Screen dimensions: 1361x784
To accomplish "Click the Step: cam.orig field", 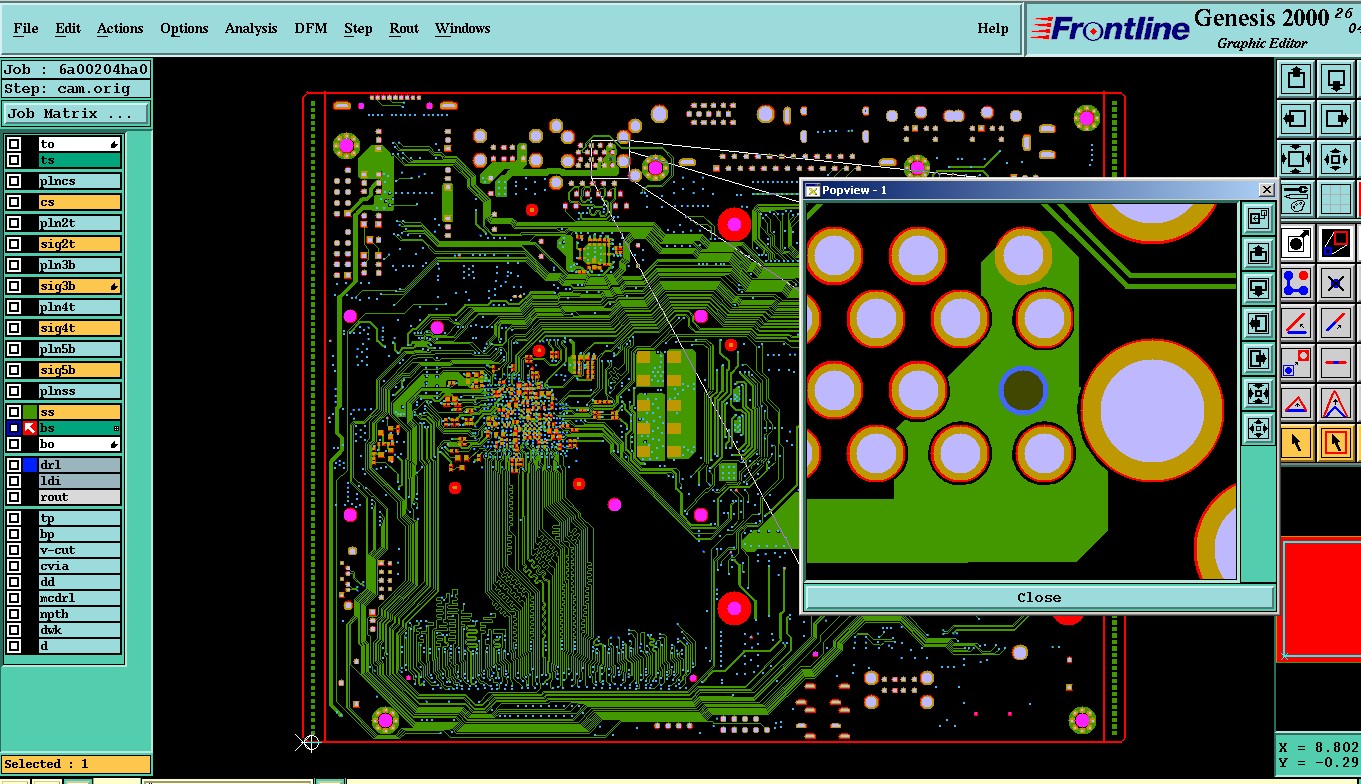I will pyautogui.click(x=76, y=88).
